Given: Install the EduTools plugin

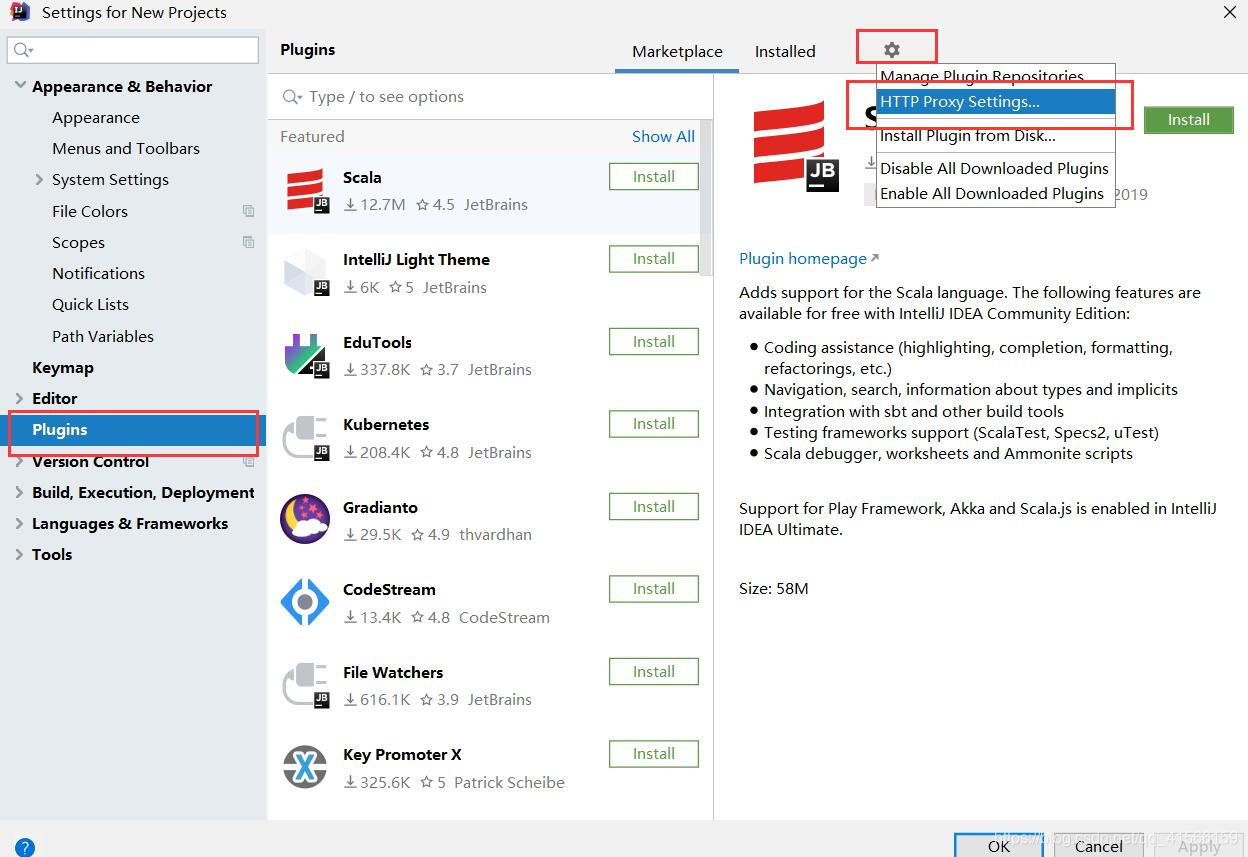Looking at the screenshot, I should point(654,342).
